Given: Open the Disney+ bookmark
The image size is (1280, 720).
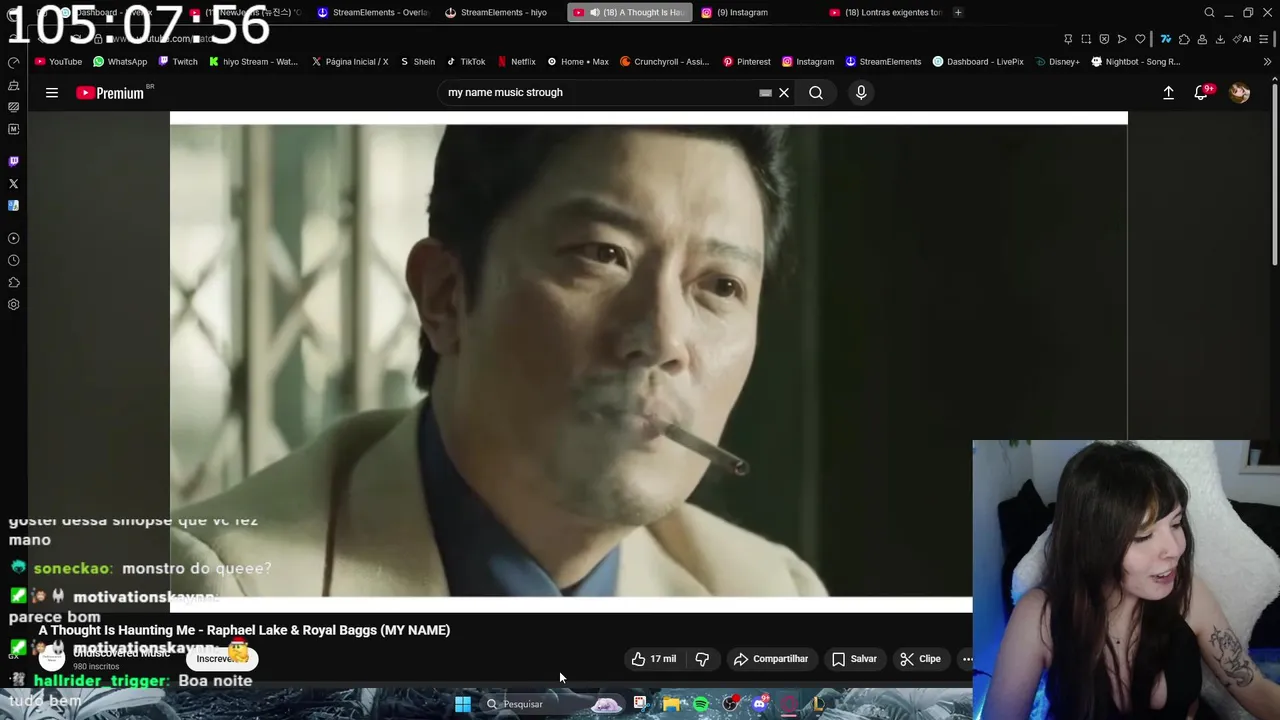Looking at the screenshot, I should tap(1058, 62).
